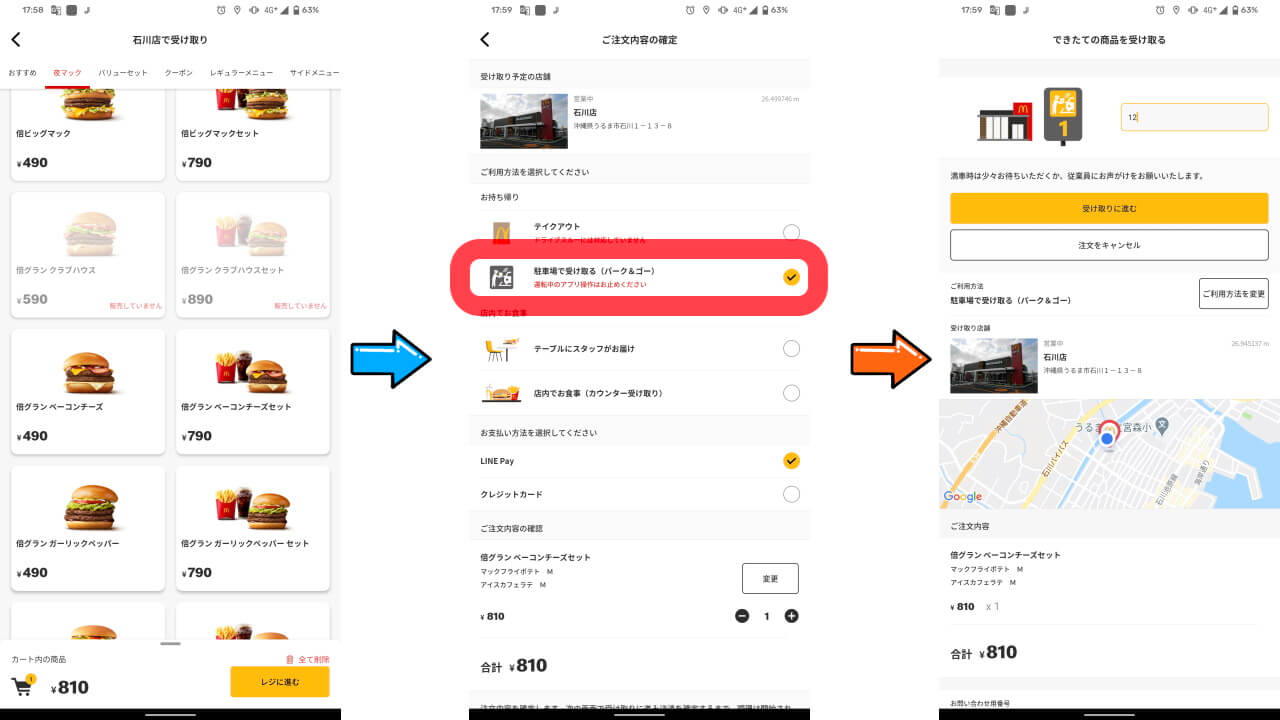Tap back arrow on 石川店で受け取り screen
1280x720 pixels.
point(16,40)
